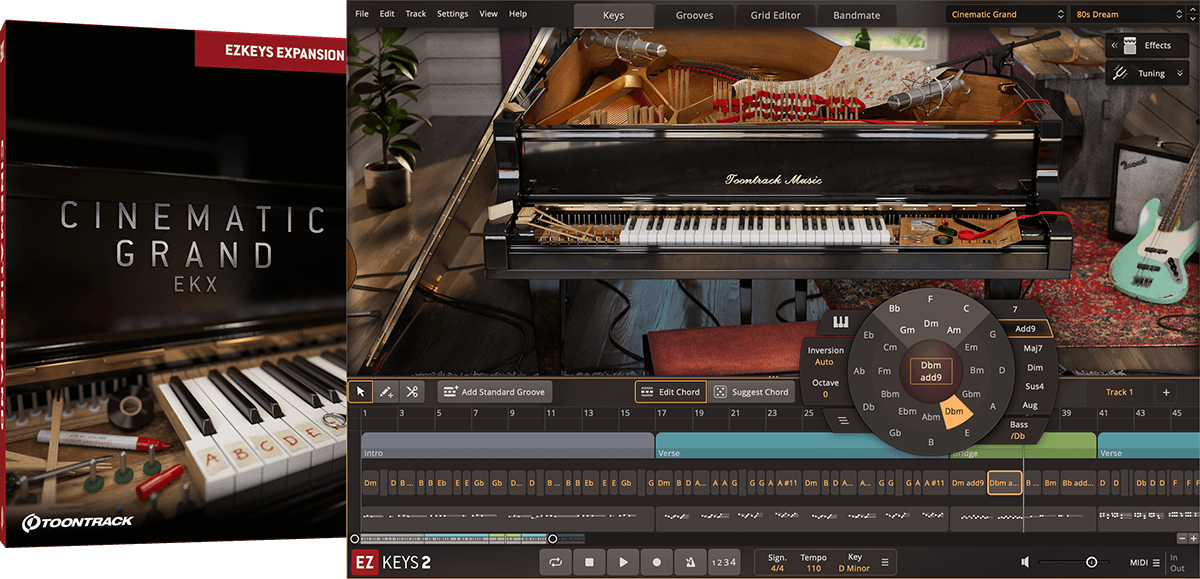Pick Em on the chord wheel
This screenshot has width=1200, height=579.
971,347
